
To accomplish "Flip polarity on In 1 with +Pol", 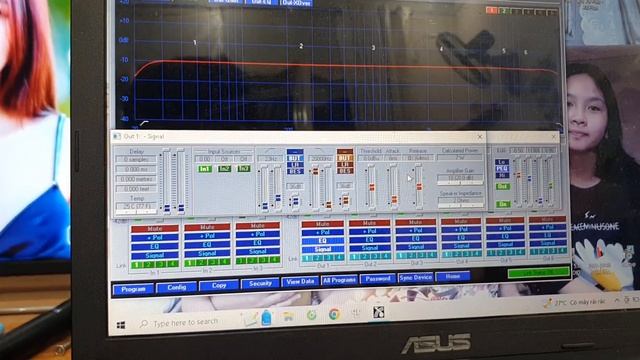I will [154, 238].
